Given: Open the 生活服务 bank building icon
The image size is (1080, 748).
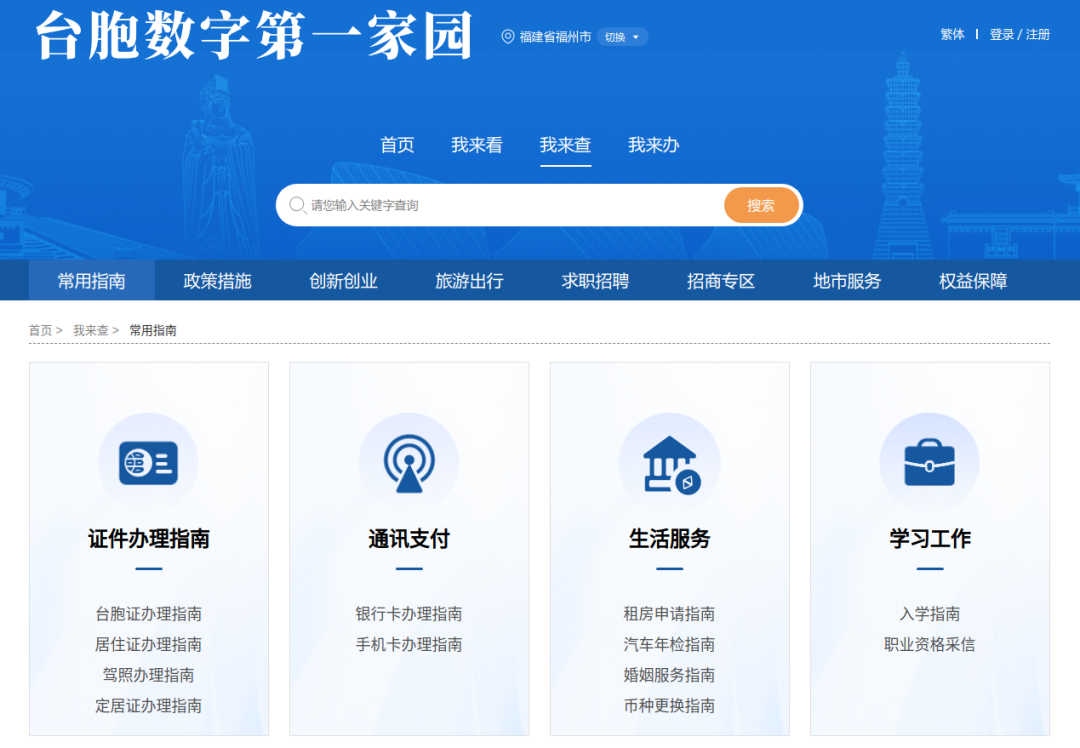Looking at the screenshot, I should 670,465.
